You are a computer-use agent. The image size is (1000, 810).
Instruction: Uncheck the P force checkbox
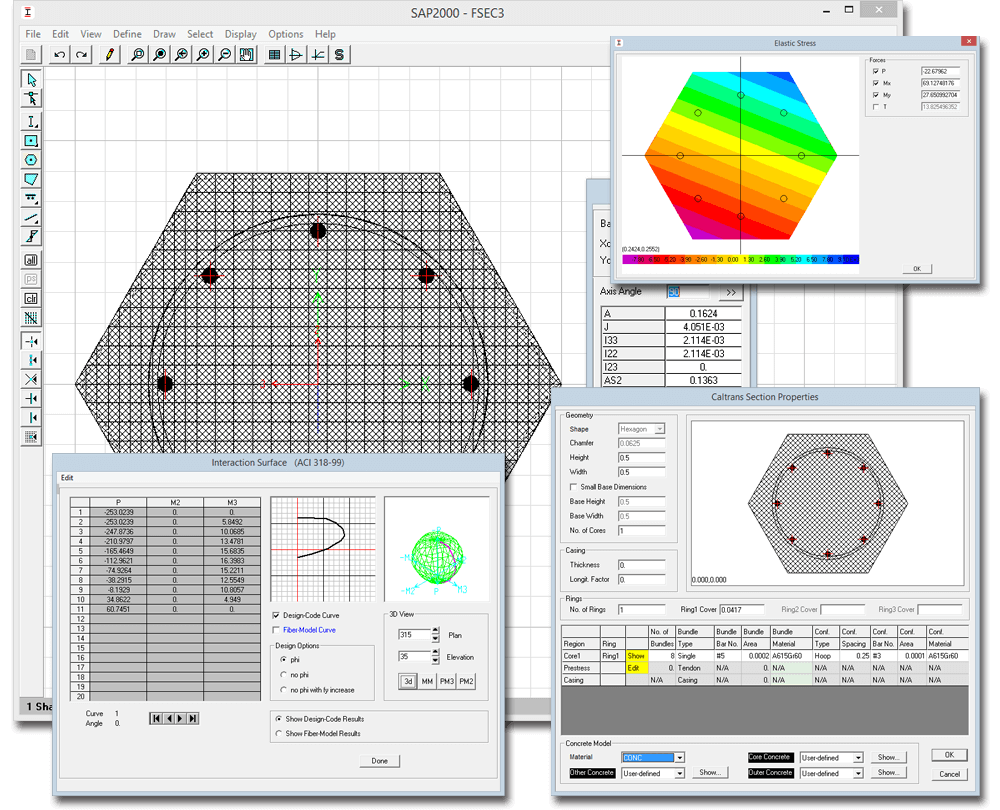(x=876, y=71)
